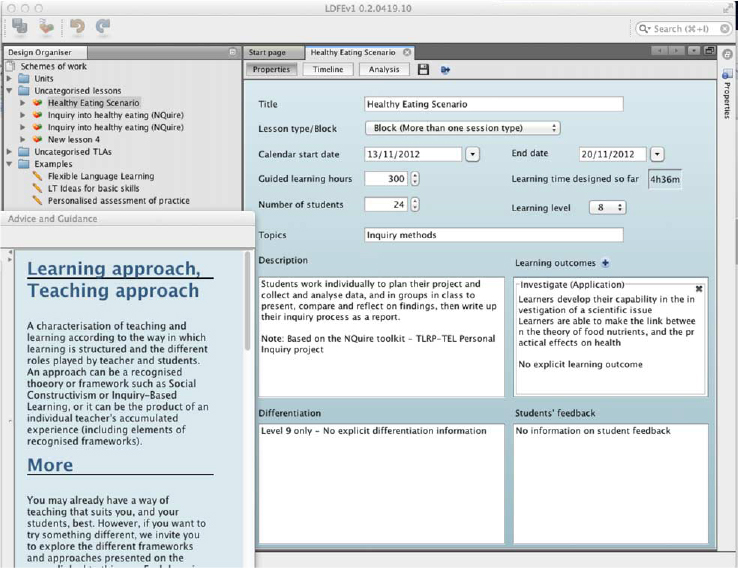Close the Healthy Eating Scenario tab
The height and width of the screenshot is (568, 738).
[x=407, y=52]
